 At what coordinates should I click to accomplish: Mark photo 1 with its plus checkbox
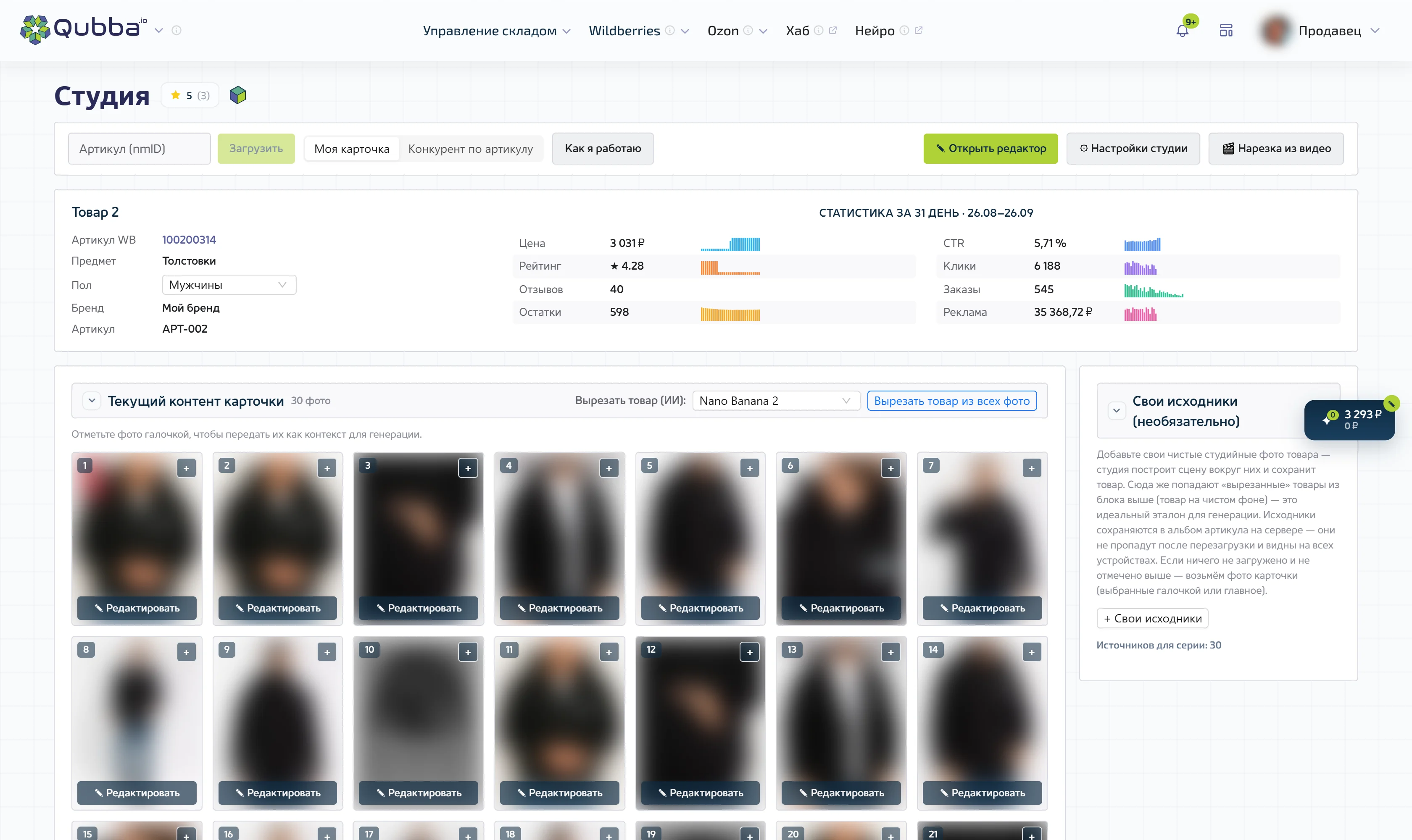click(186, 468)
